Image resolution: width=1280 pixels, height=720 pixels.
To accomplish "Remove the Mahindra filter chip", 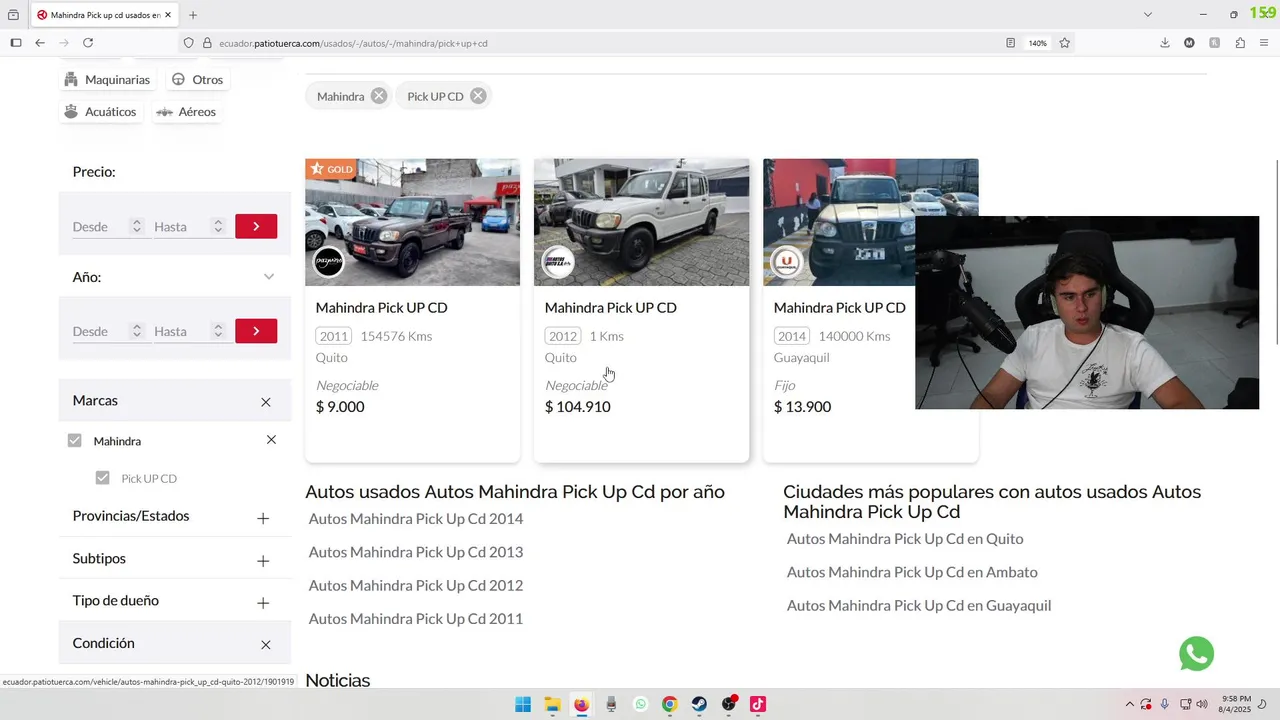I will point(378,96).
